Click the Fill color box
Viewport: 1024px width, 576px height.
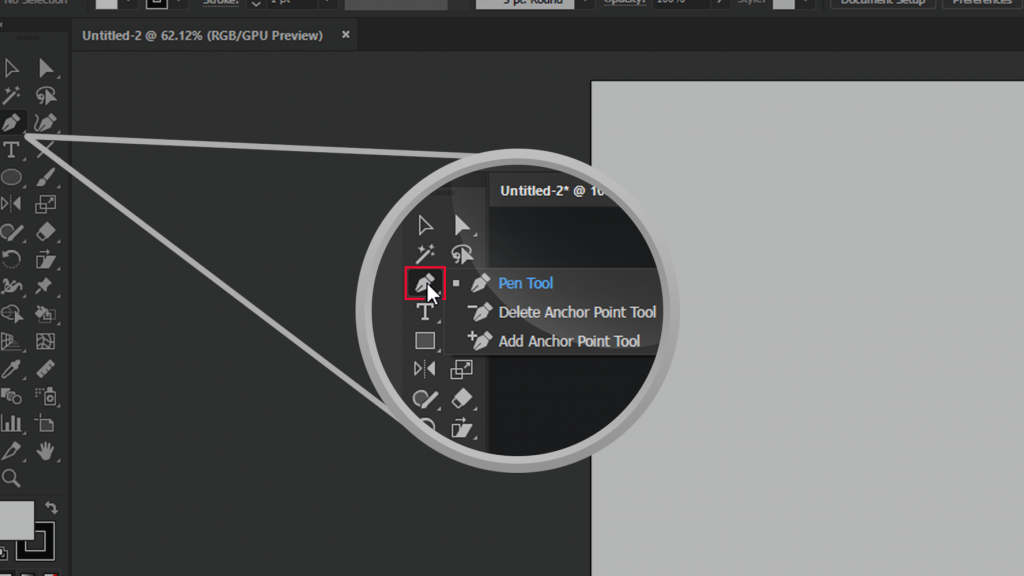coord(16,520)
